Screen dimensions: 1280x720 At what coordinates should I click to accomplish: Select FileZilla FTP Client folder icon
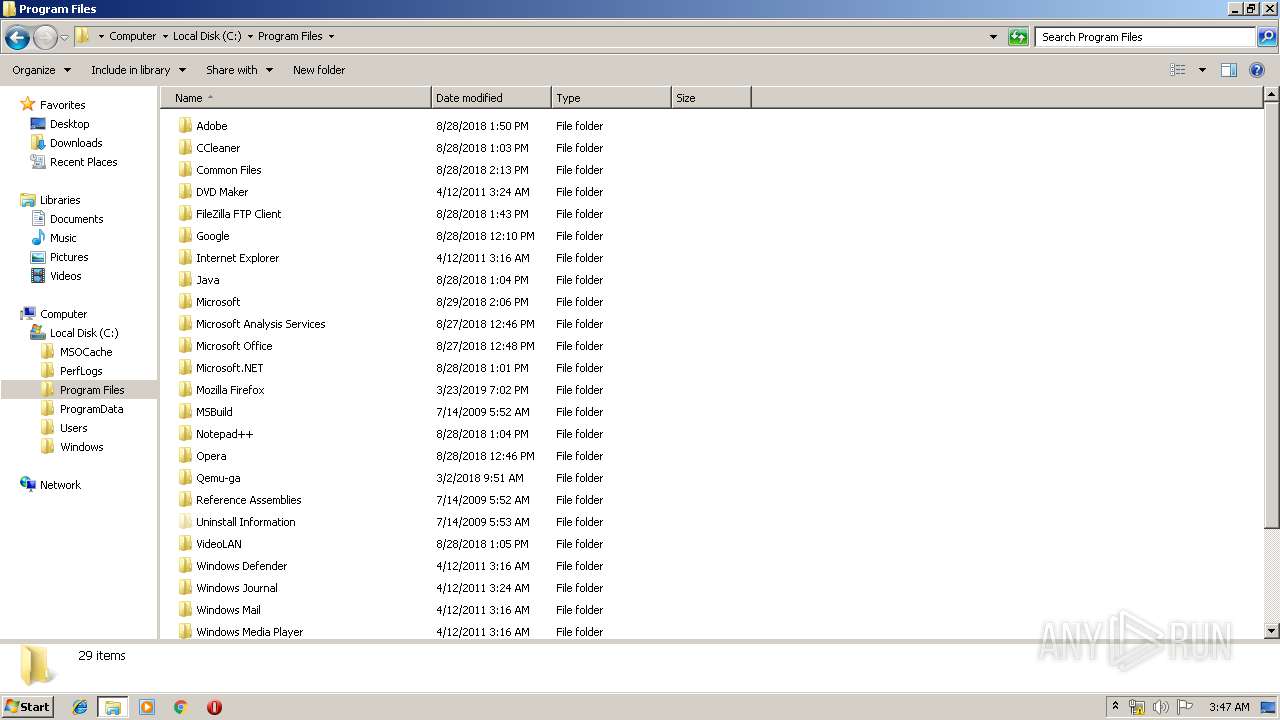click(185, 214)
